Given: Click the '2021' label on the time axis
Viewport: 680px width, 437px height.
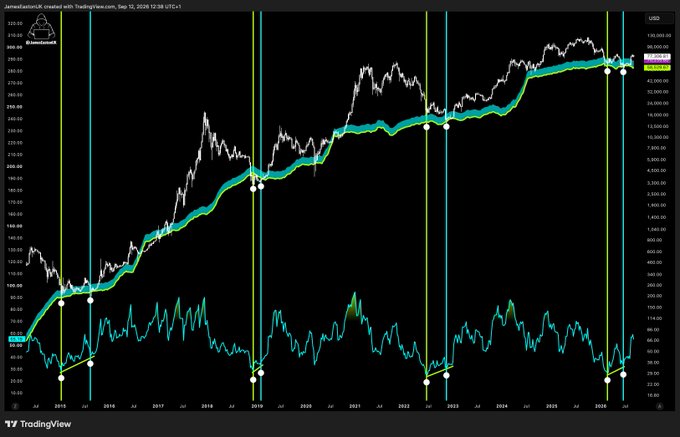Looking at the screenshot, I should click(355, 406).
